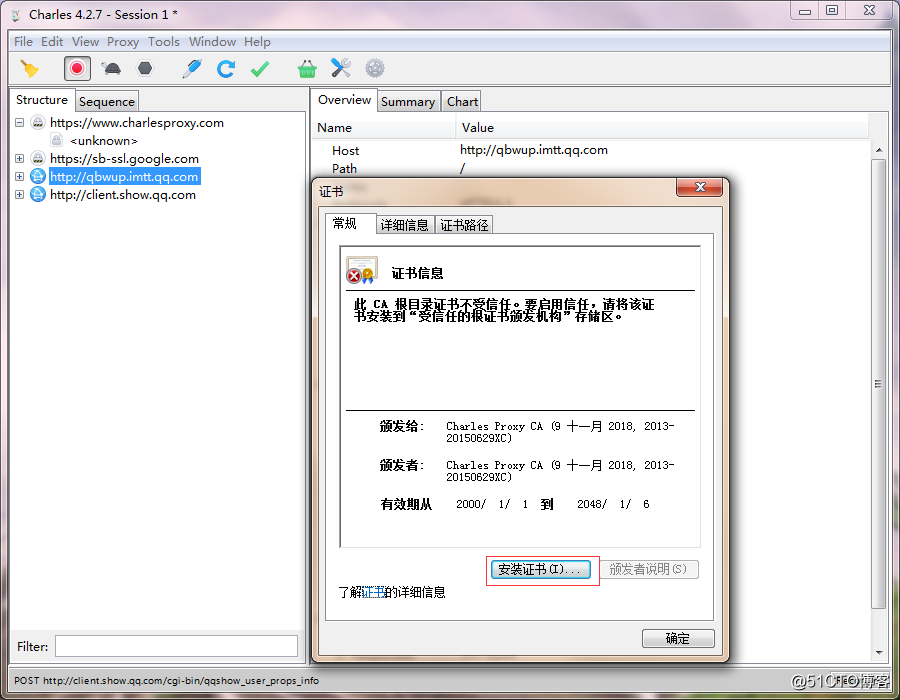Screen dimensions: 900x700
Task: Click lock icon beside sb-ssl.google.com
Action: (38, 158)
